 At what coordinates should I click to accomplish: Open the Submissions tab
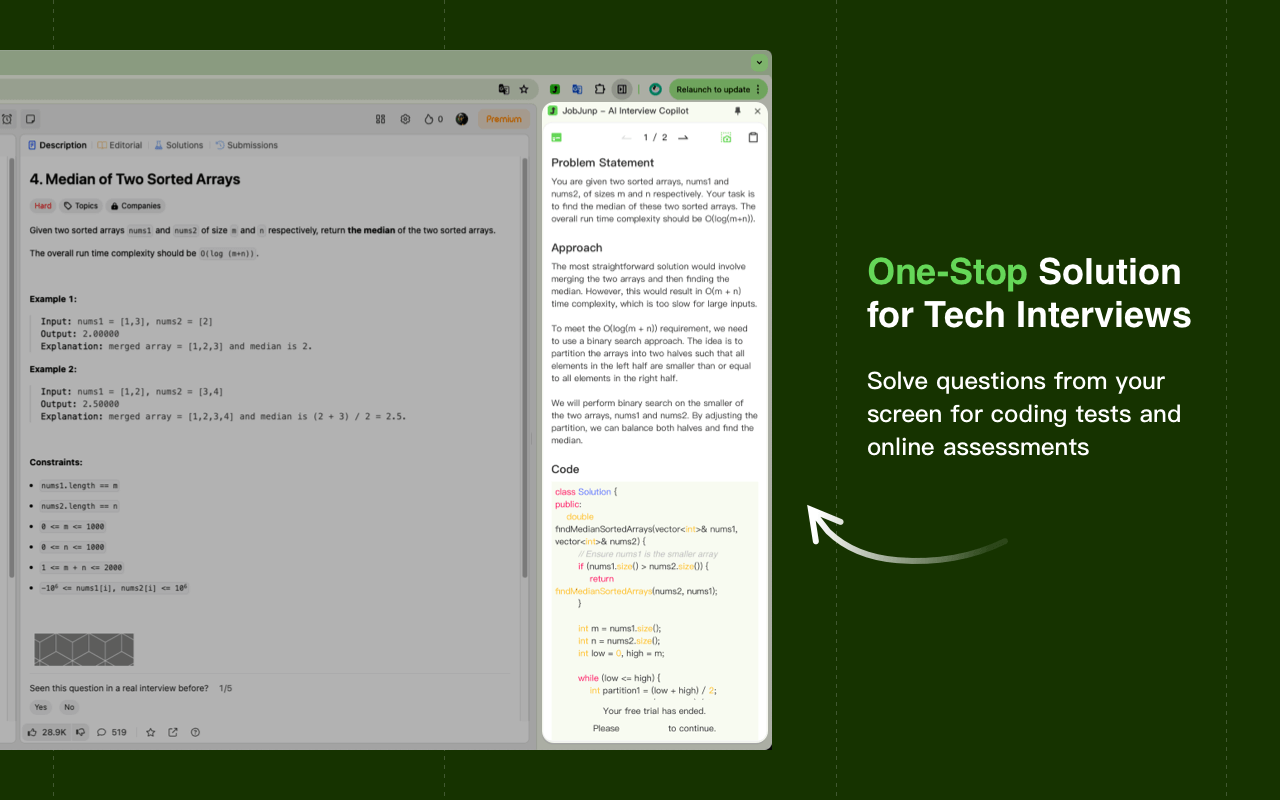tap(247, 145)
